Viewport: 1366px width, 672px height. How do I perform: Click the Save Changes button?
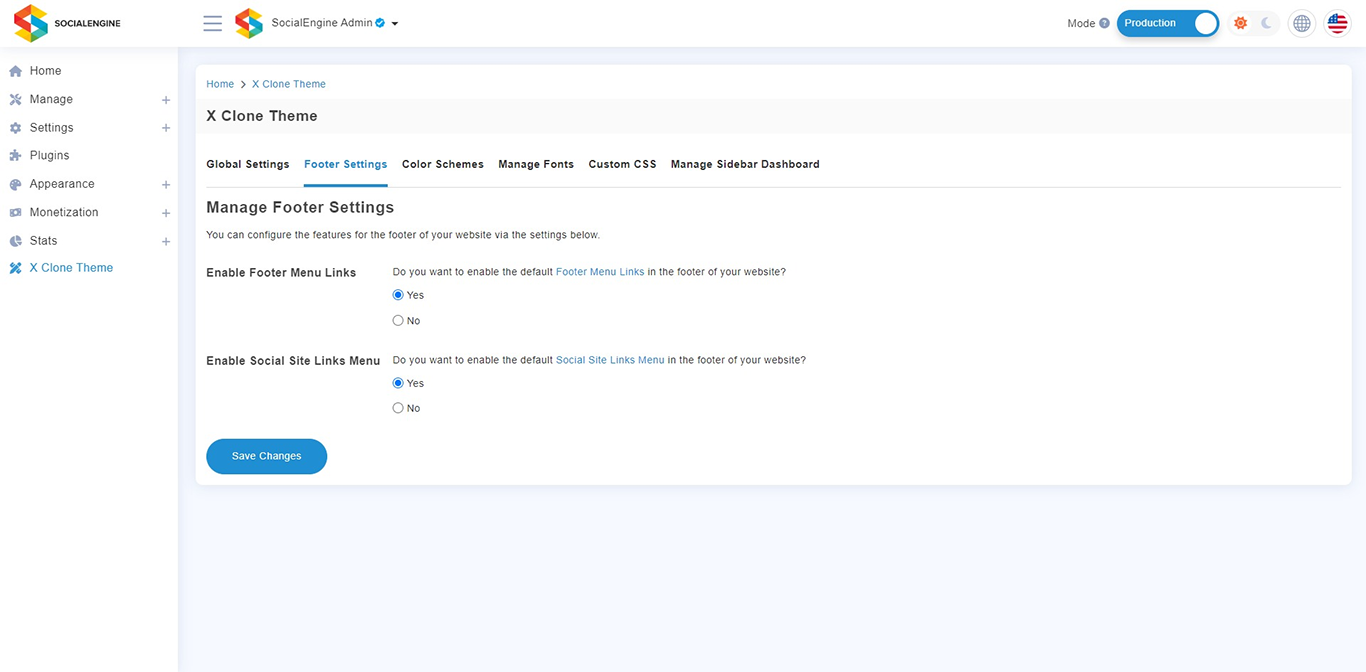click(x=266, y=456)
